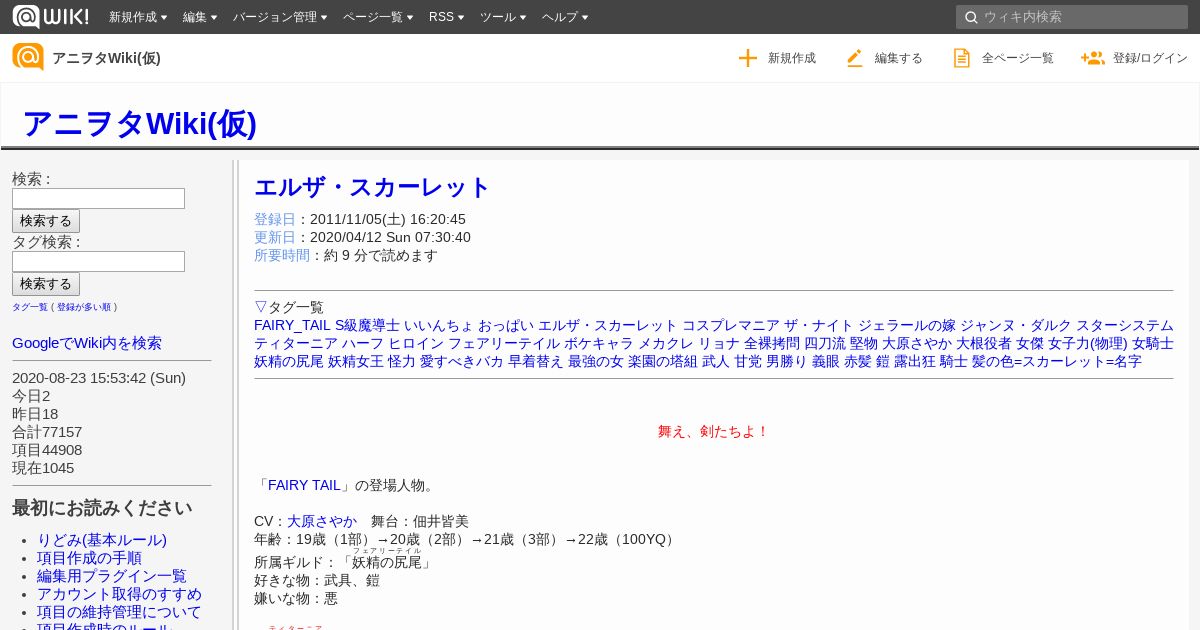Open the 新規作成 dropdown menu
1200x630 pixels.
click(x=138, y=17)
